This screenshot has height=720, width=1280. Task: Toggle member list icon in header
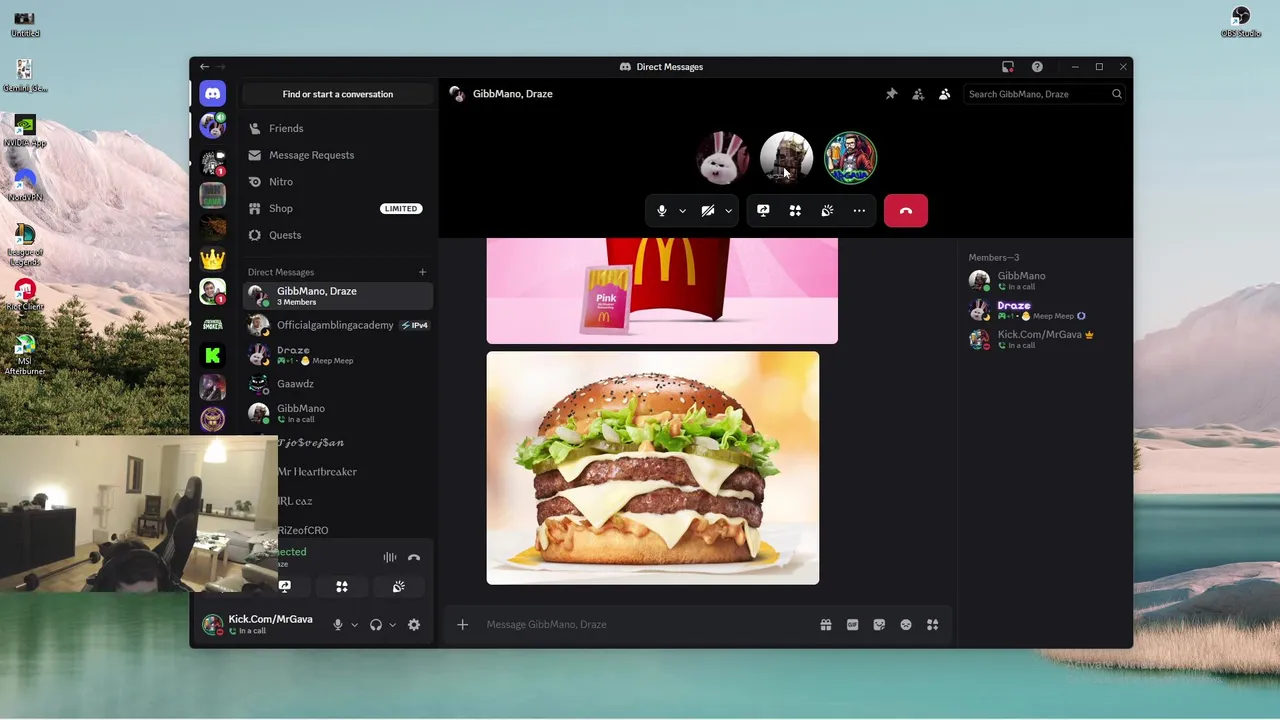click(944, 94)
